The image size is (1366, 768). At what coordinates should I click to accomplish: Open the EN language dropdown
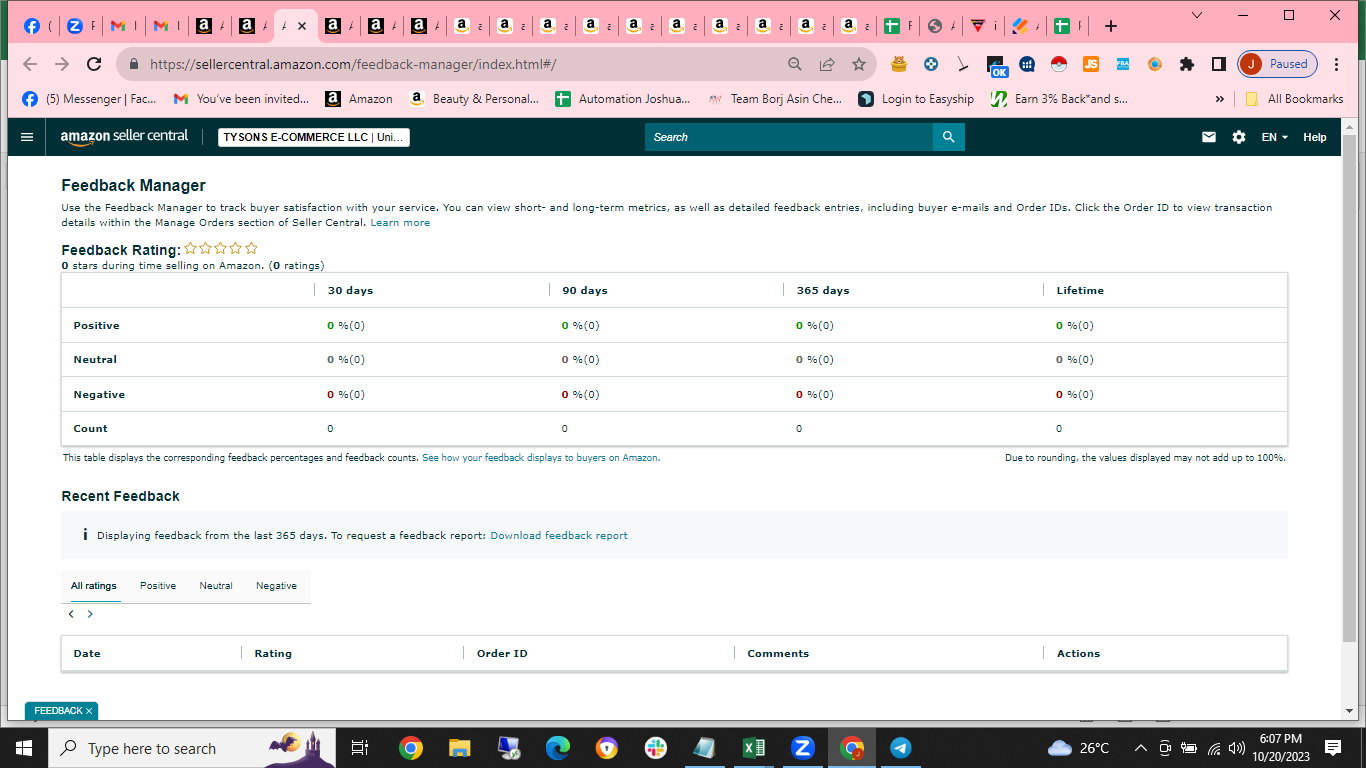[1275, 137]
